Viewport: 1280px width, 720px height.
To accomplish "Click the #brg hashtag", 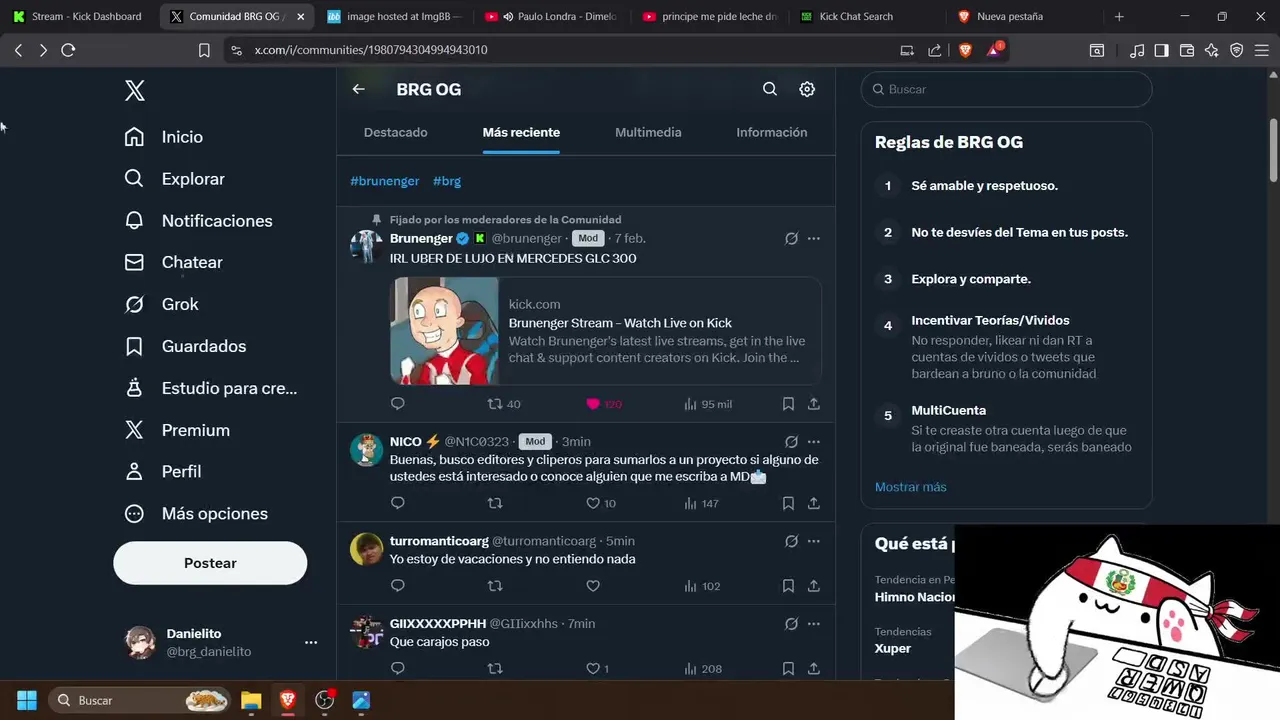I will tap(447, 181).
